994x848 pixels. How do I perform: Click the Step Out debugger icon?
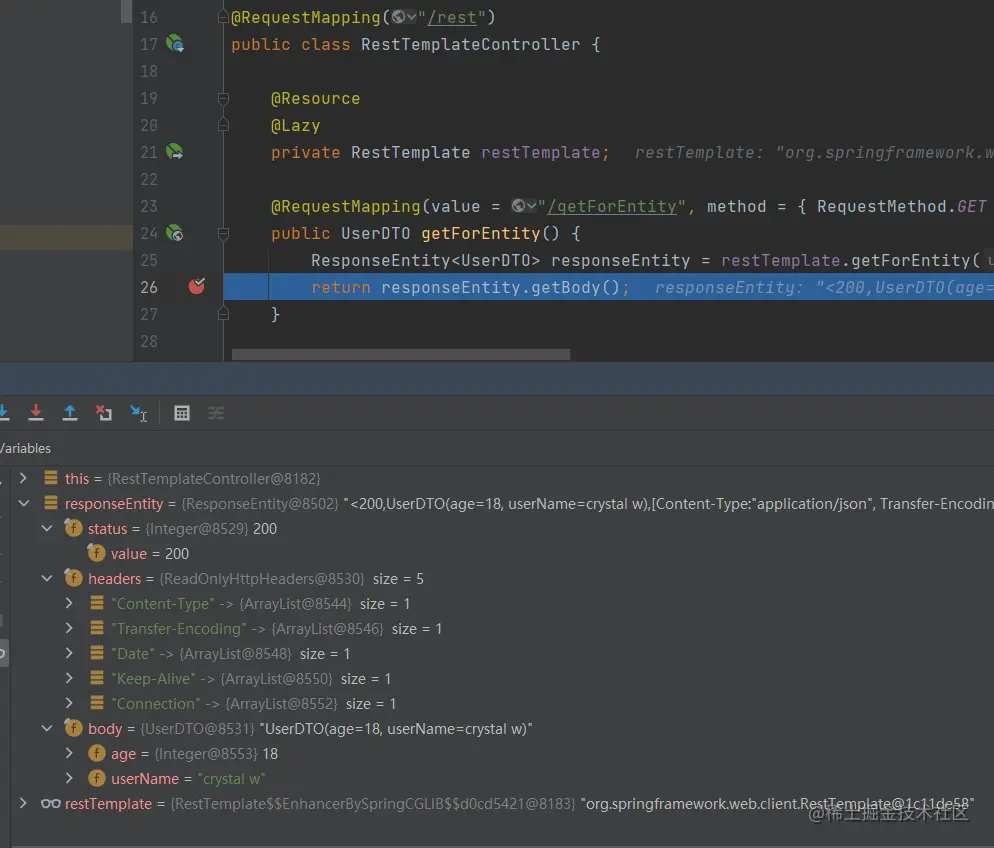tap(70, 412)
